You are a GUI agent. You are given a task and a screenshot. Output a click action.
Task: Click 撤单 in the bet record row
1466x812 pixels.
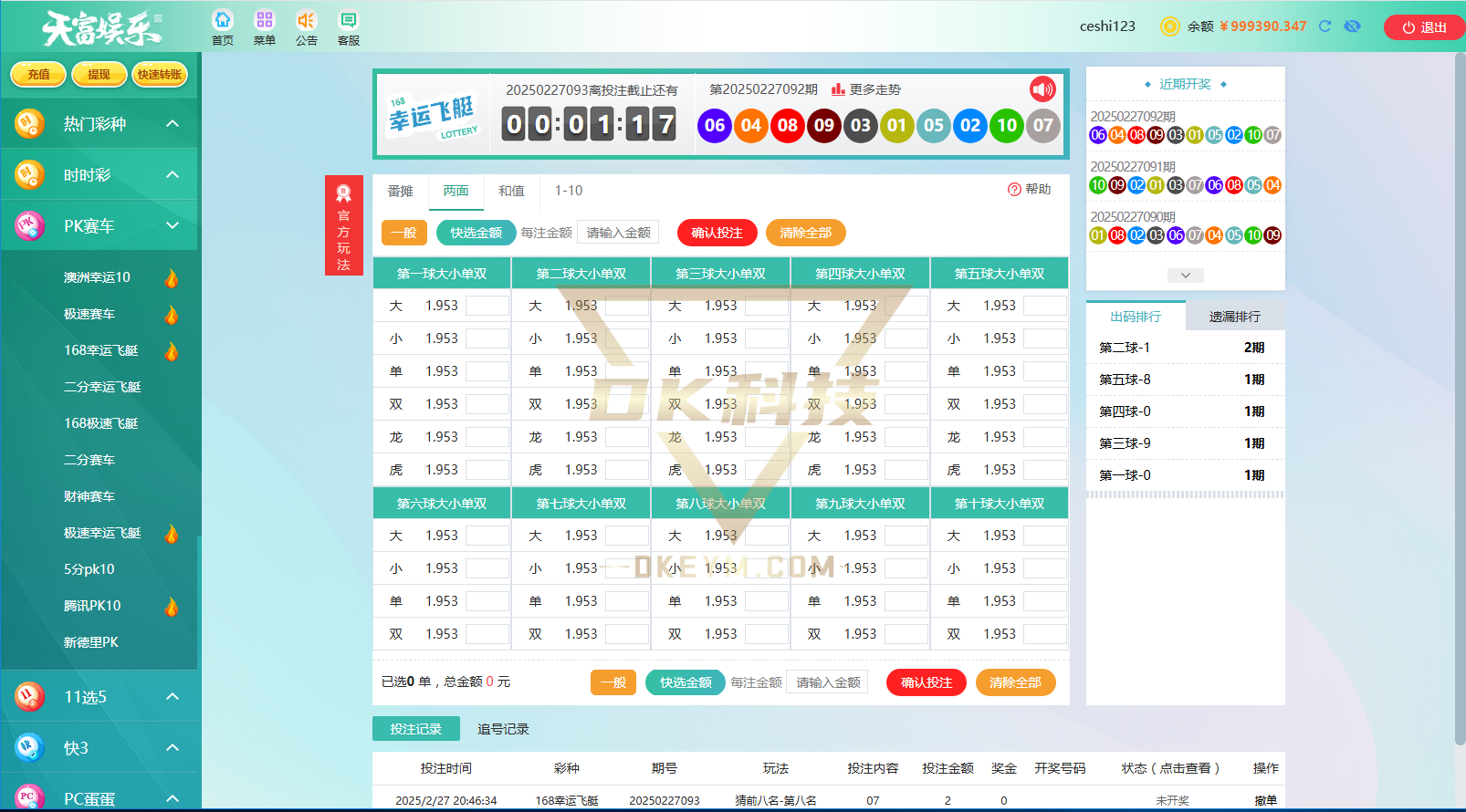click(x=1265, y=800)
